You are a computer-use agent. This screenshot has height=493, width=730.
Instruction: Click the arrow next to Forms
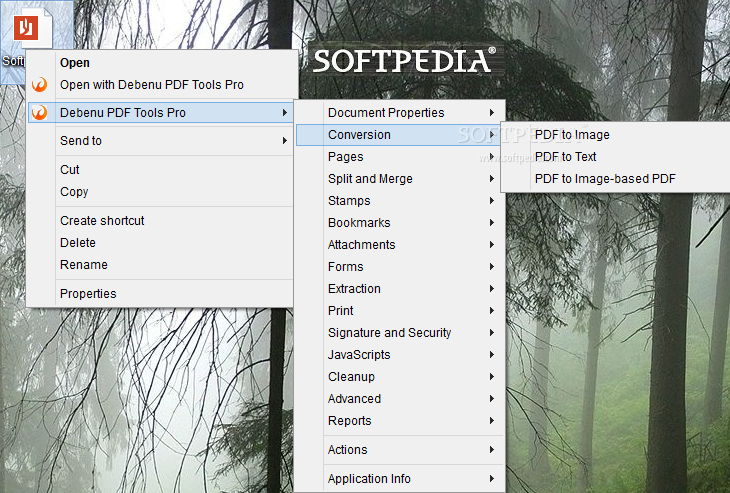pyautogui.click(x=492, y=267)
